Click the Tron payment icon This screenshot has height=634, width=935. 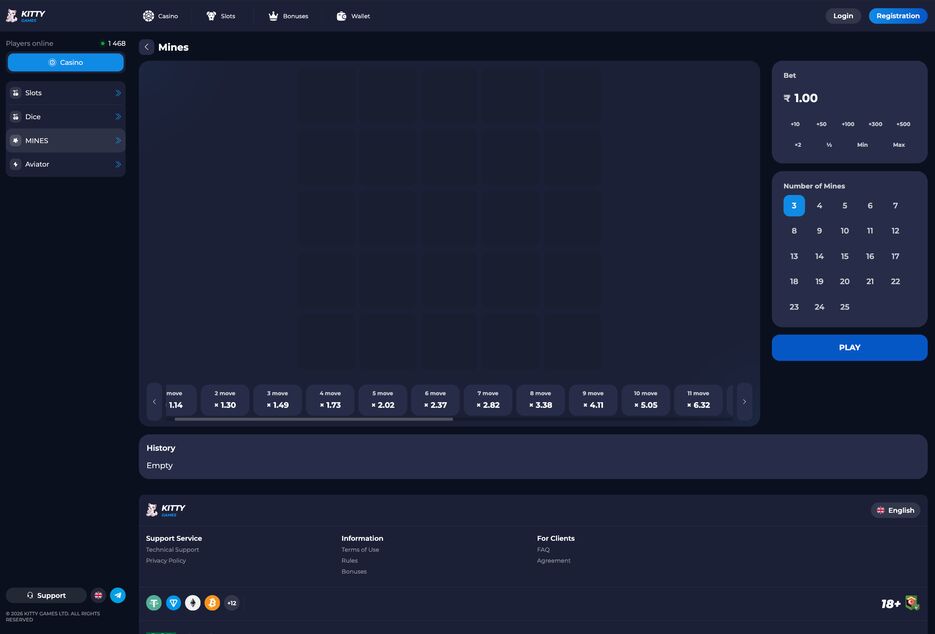tap(174, 603)
